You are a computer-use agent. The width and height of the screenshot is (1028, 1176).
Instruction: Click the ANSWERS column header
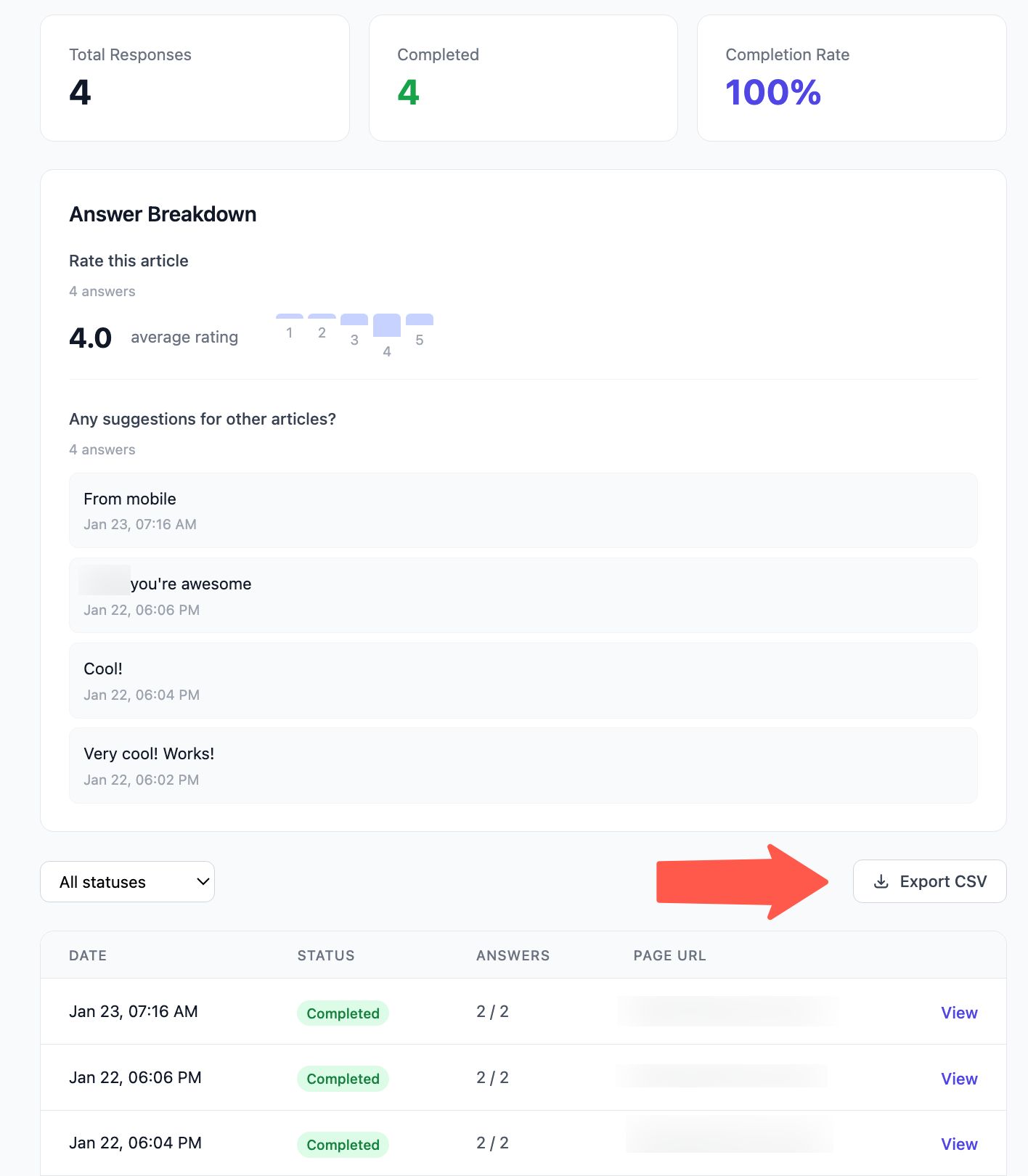(513, 955)
